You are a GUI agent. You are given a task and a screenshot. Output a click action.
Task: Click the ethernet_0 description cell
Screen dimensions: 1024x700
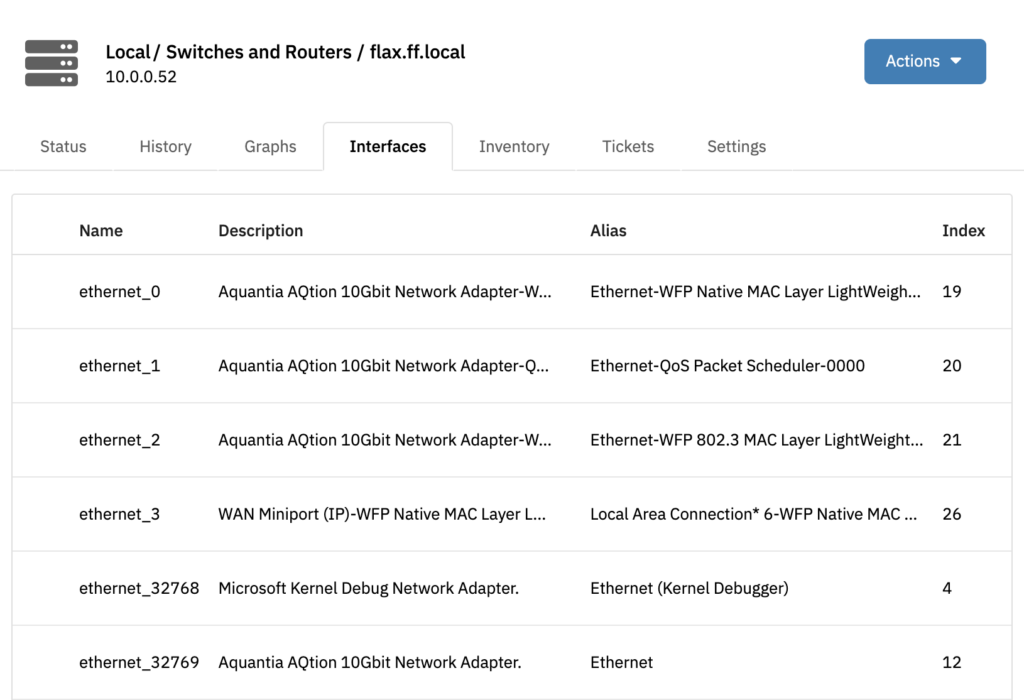385,291
